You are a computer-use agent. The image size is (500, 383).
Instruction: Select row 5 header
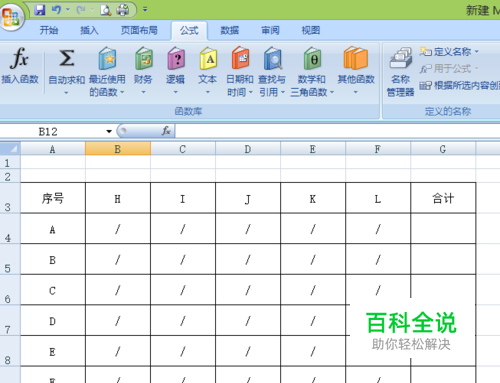coord(10,259)
